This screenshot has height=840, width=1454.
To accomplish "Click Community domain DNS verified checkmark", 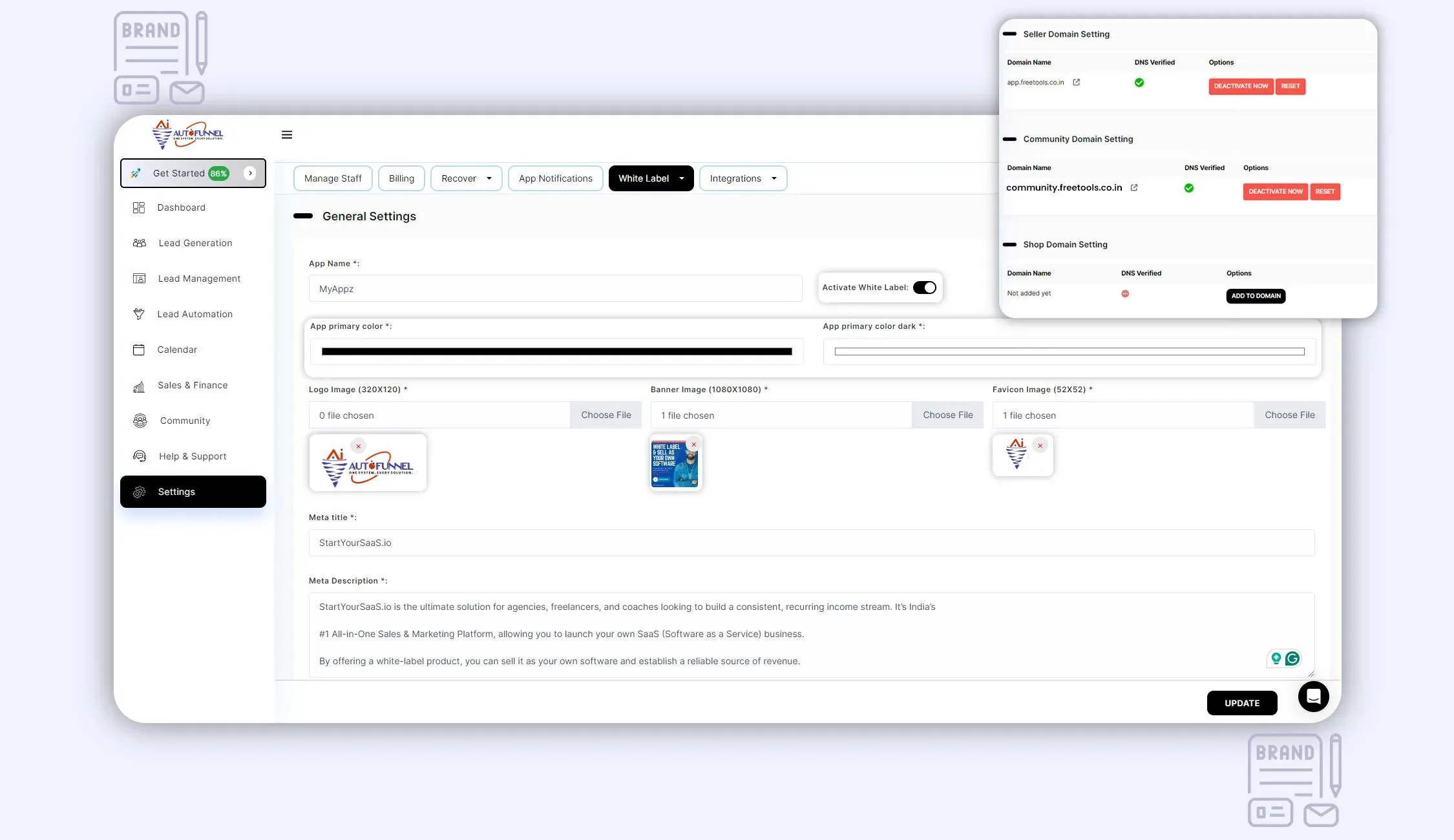I will click(1189, 188).
